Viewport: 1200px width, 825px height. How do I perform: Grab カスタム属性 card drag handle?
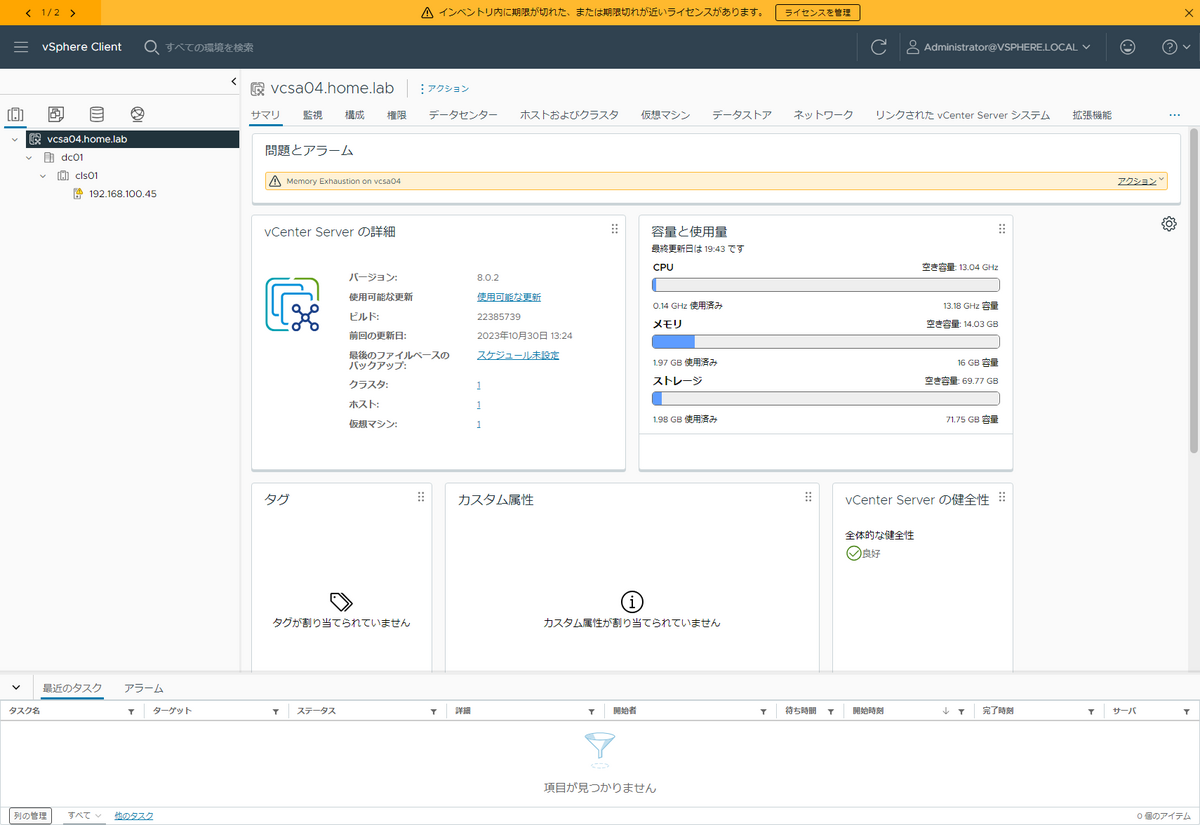(x=808, y=497)
